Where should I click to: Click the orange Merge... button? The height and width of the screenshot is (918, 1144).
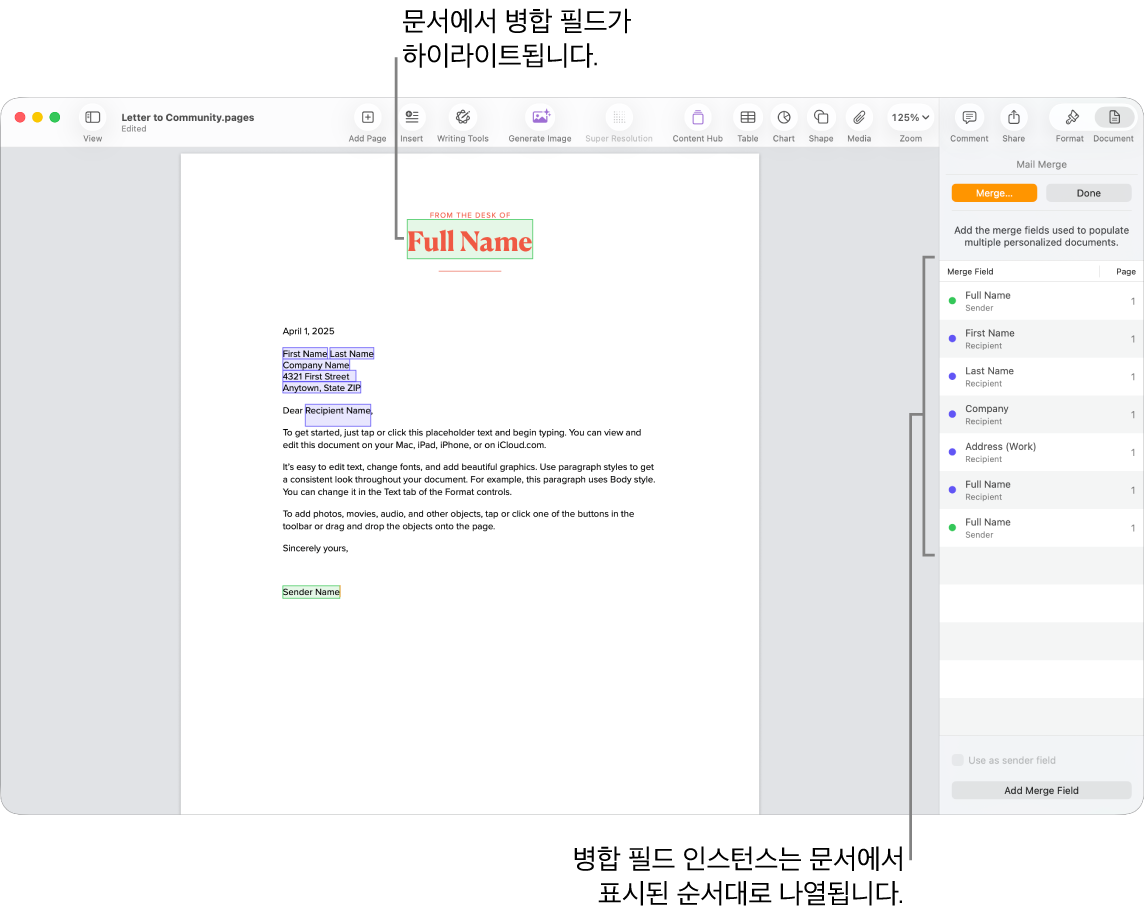994,193
